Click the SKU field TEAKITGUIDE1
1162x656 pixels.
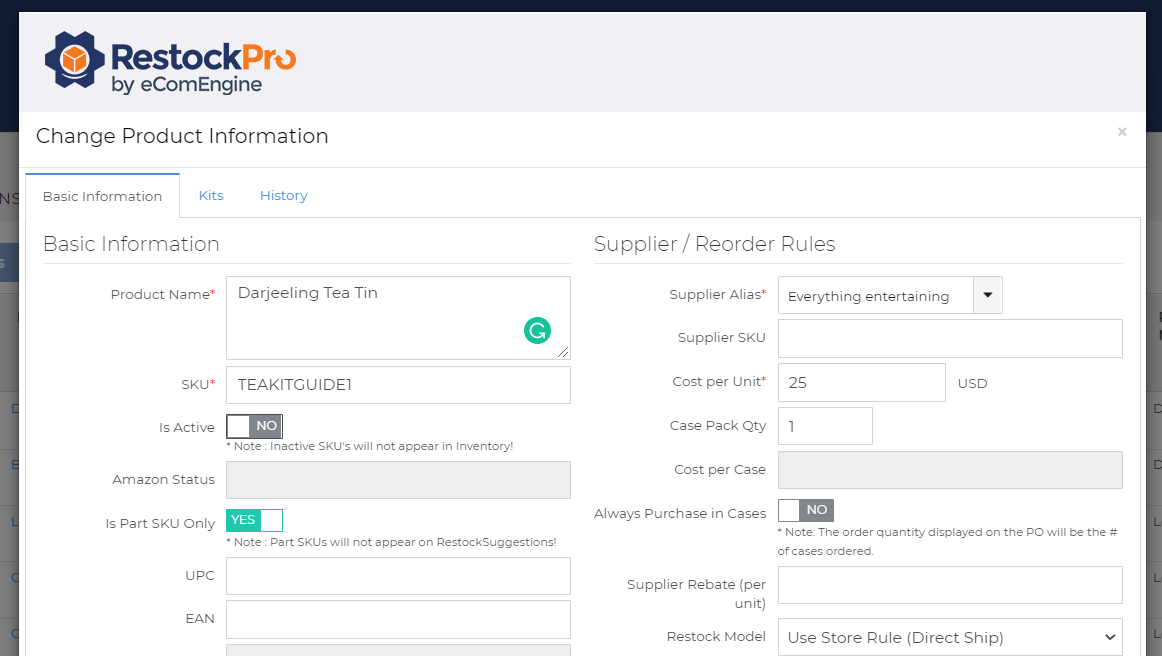point(398,385)
